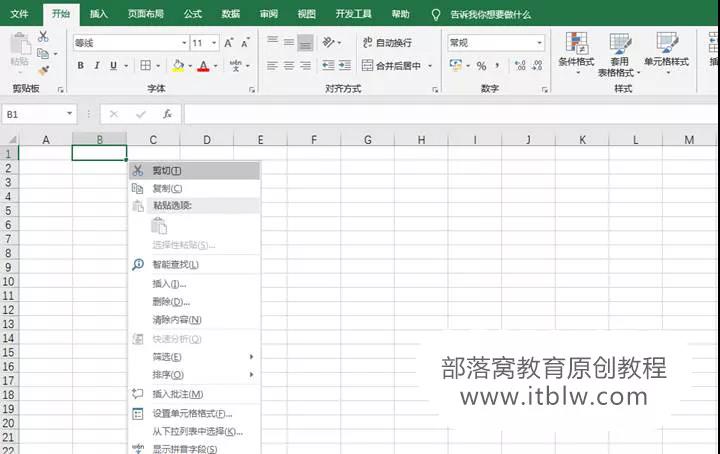Increase indent
This screenshot has width=720, height=454.
[x=345, y=66]
